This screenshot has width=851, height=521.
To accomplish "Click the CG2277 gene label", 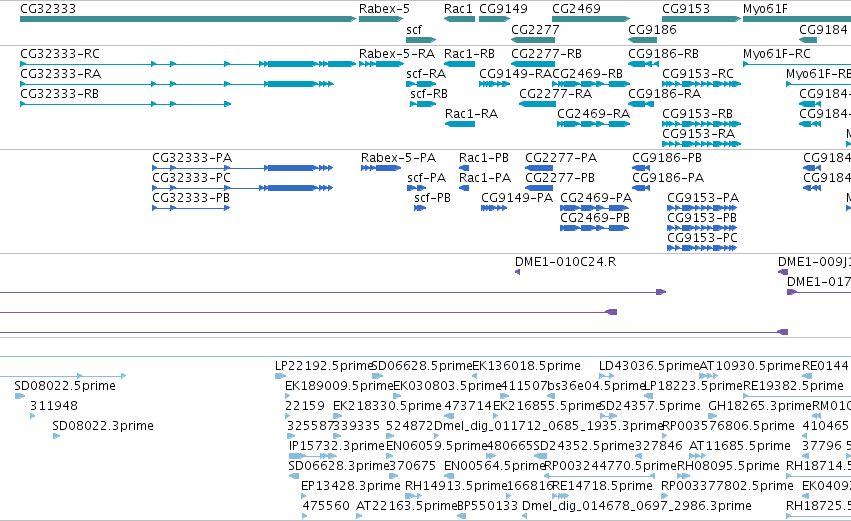I will [x=535, y=29].
